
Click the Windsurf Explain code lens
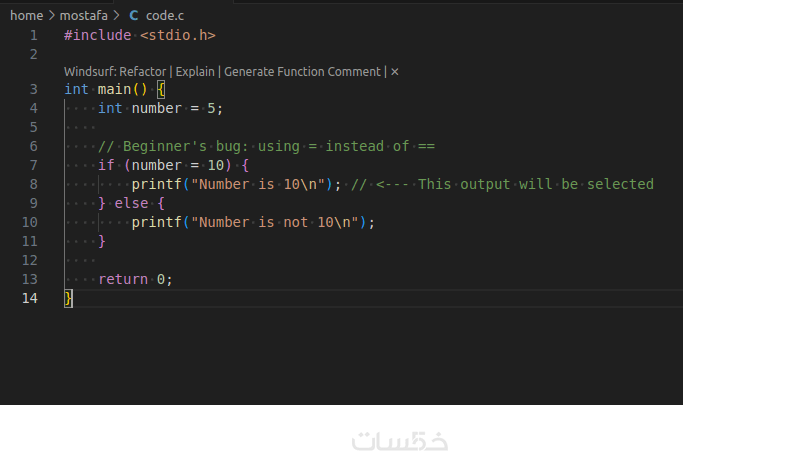tap(195, 72)
